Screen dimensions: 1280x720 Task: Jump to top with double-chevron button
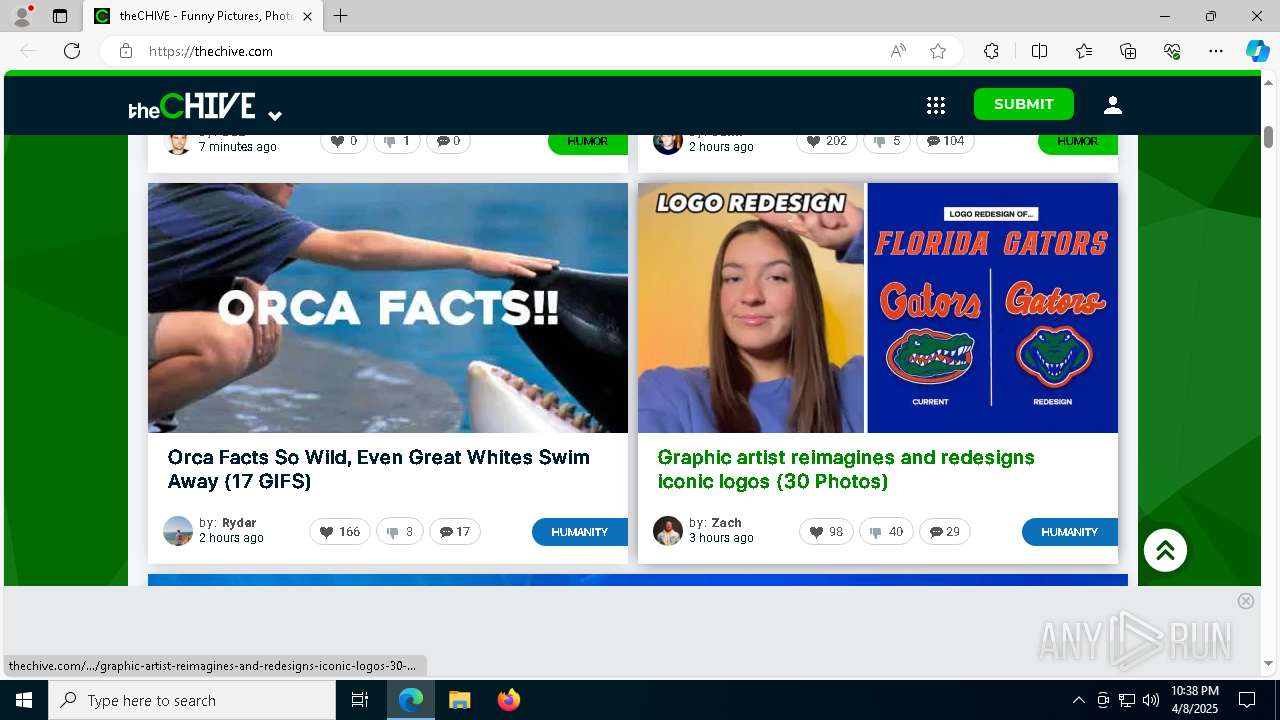[x=1165, y=550]
